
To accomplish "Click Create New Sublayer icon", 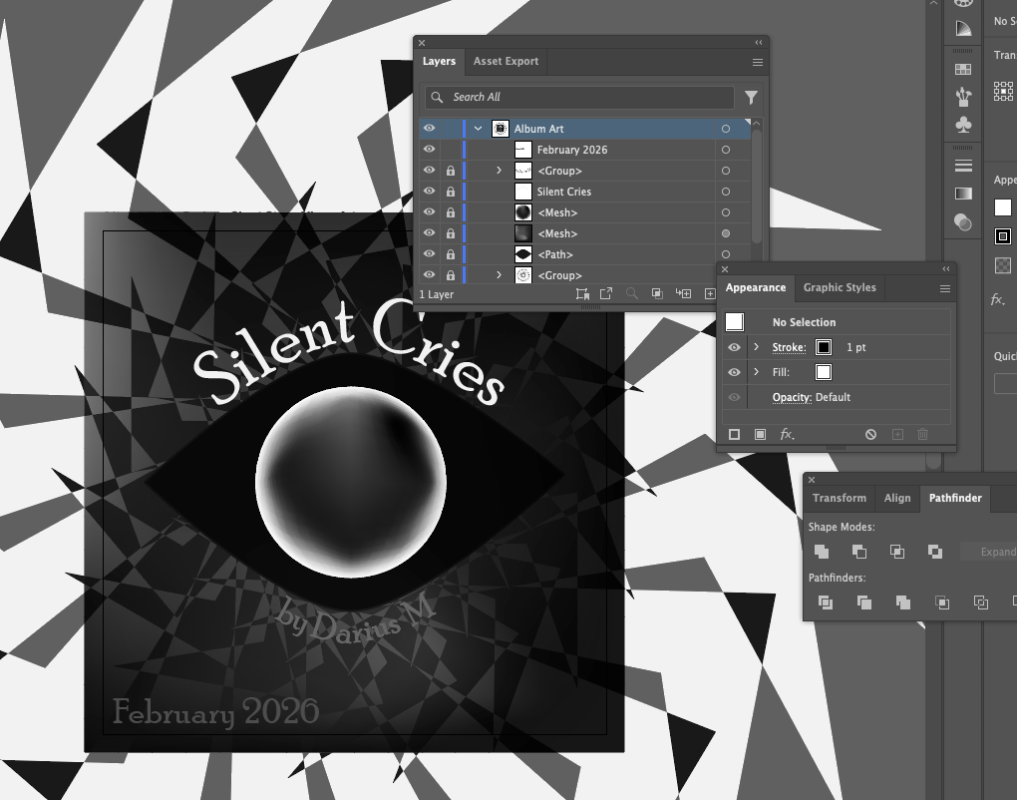I will 683,294.
